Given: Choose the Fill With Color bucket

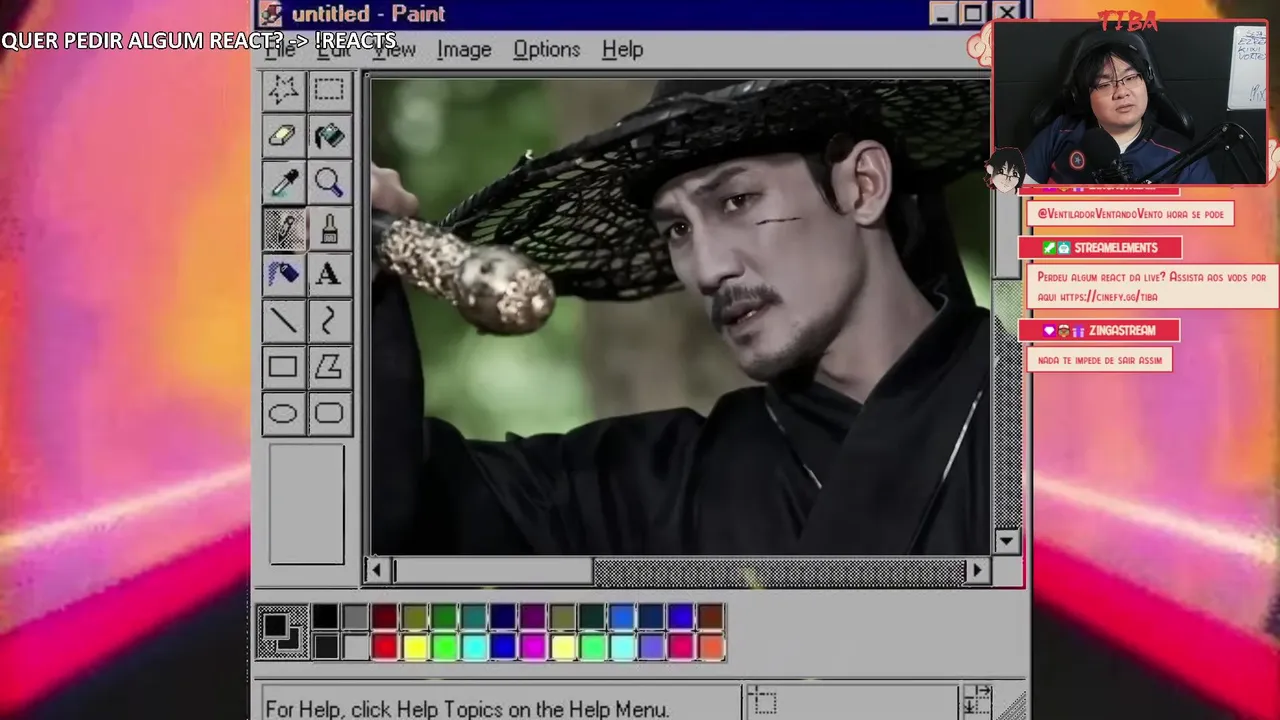Looking at the screenshot, I should coord(329,136).
